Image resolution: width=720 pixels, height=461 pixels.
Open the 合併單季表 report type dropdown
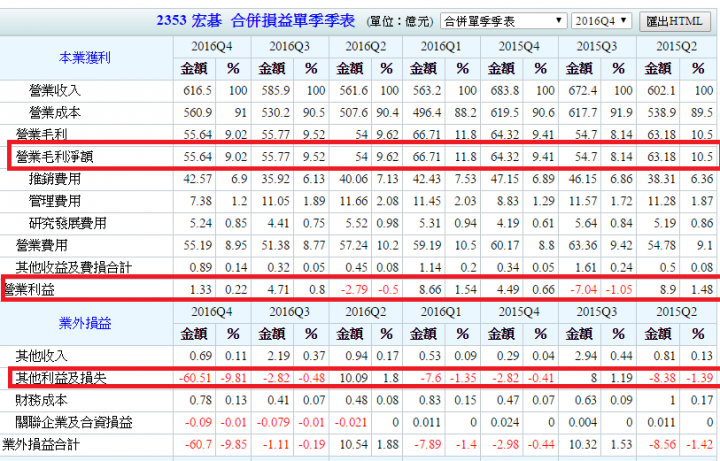coord(503,21)
